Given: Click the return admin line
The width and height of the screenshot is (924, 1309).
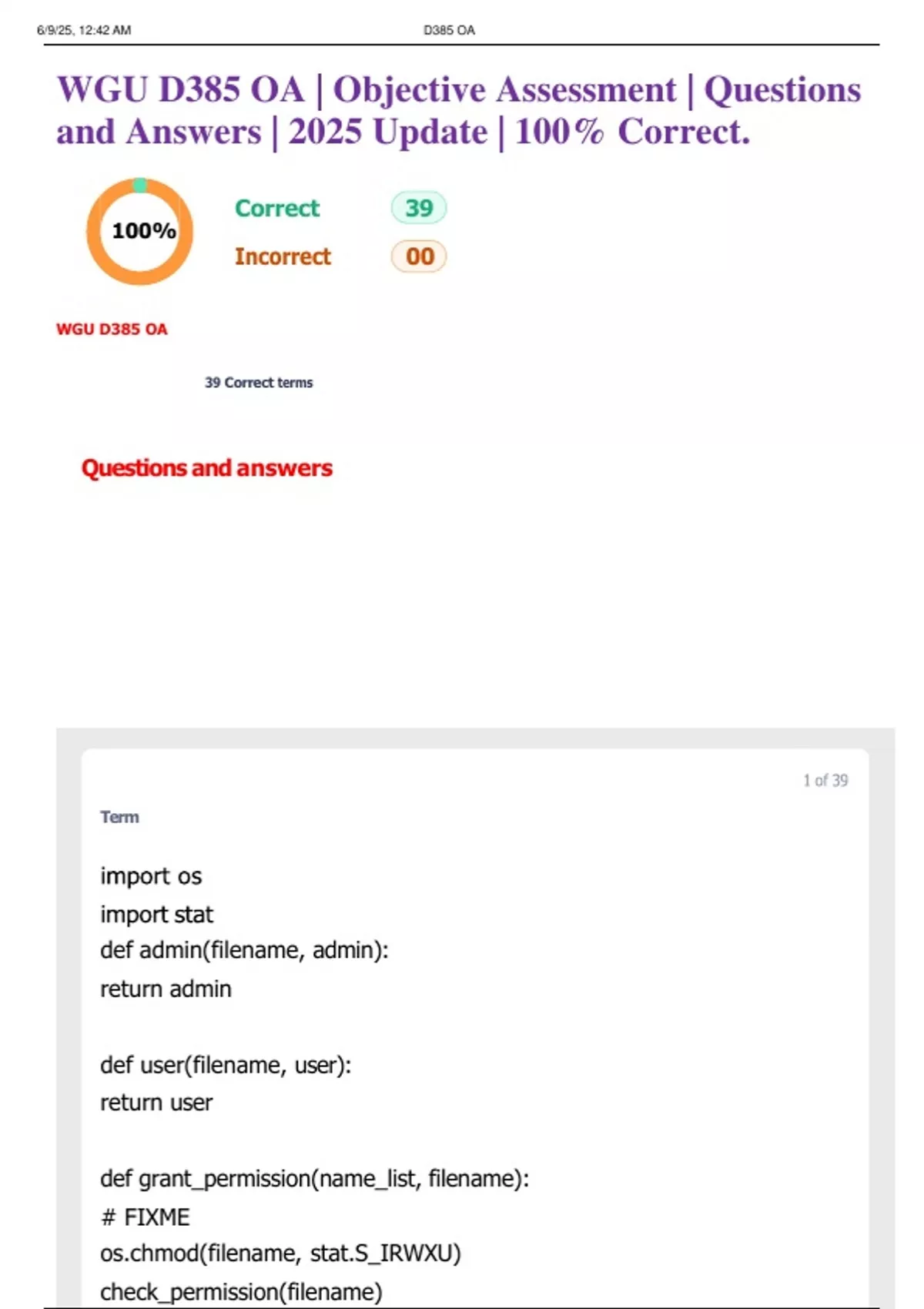Looking at the screenshot, I should (166, 989).
